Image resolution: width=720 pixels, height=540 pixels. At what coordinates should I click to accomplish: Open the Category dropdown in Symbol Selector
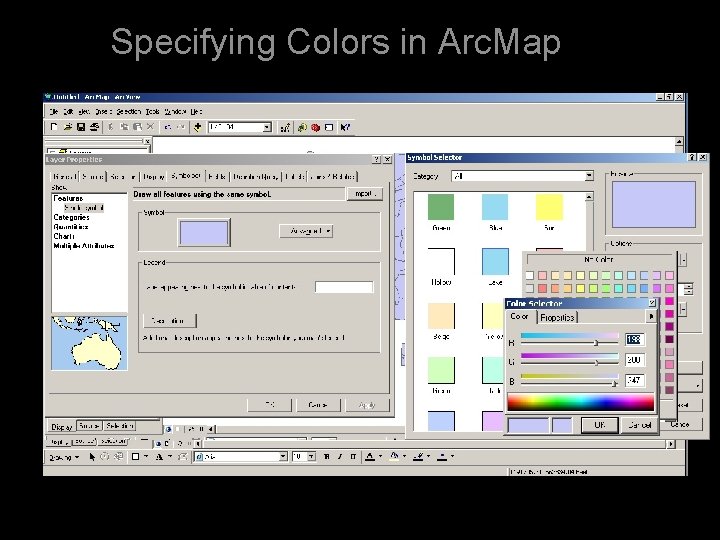click(x=589, y=176)
